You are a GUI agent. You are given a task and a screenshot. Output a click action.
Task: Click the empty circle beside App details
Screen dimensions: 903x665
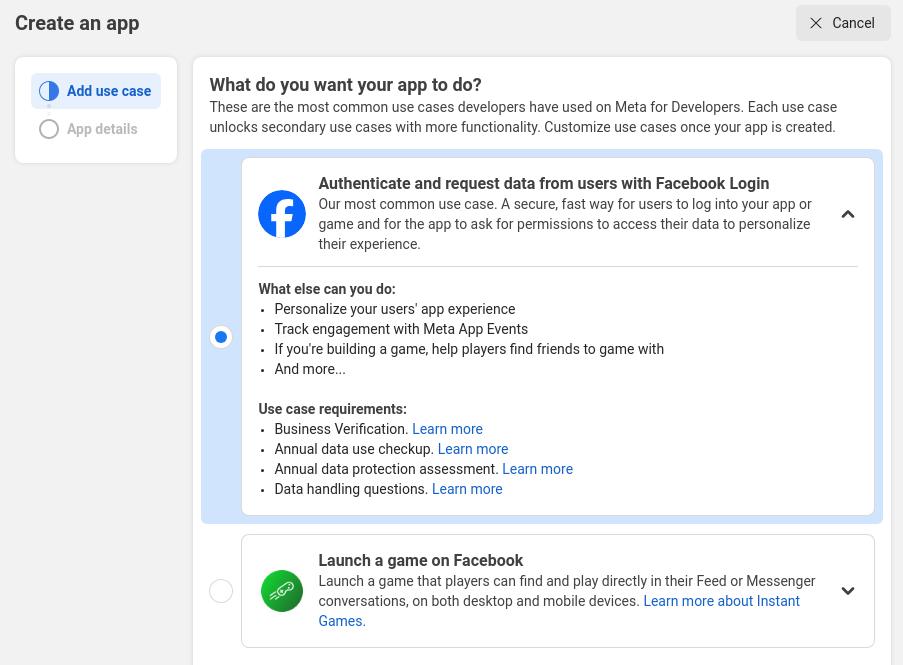coord(49,129)
